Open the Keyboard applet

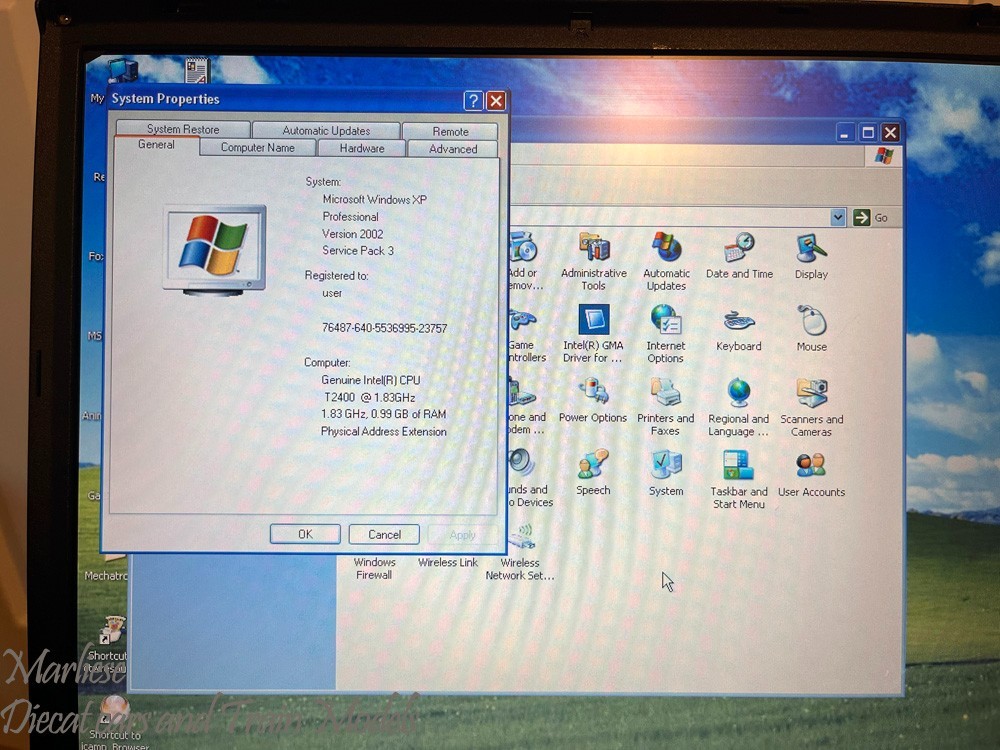739,329
